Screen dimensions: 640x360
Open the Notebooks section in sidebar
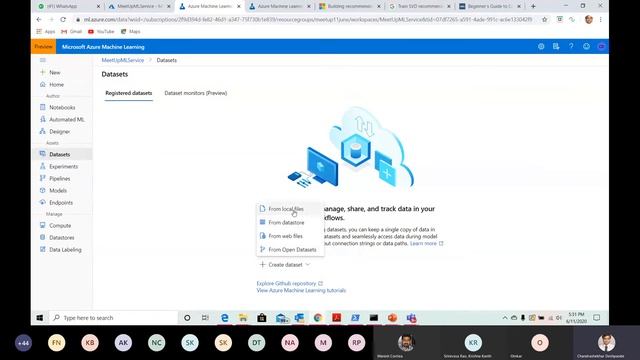click(62, 107)
